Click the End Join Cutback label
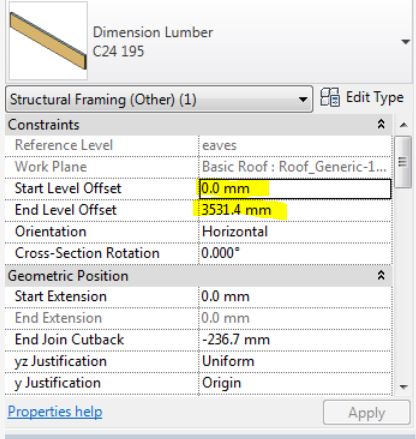The height and width of the screenshot is (439, 416). click(69, 340)
